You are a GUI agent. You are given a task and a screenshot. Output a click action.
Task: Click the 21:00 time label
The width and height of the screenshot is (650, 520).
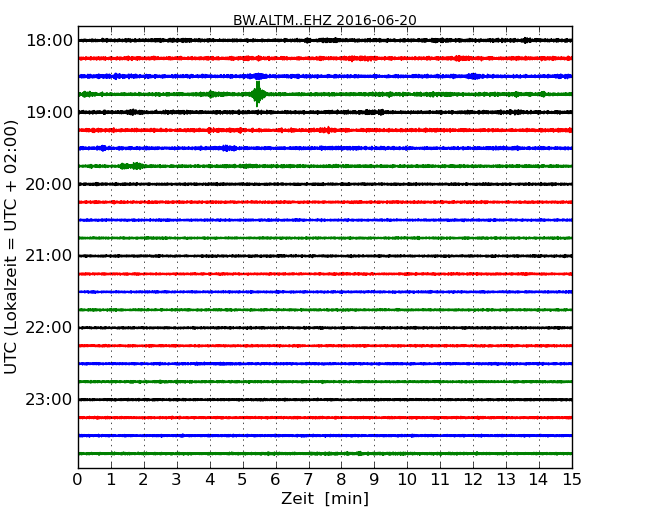pos(49,256)
